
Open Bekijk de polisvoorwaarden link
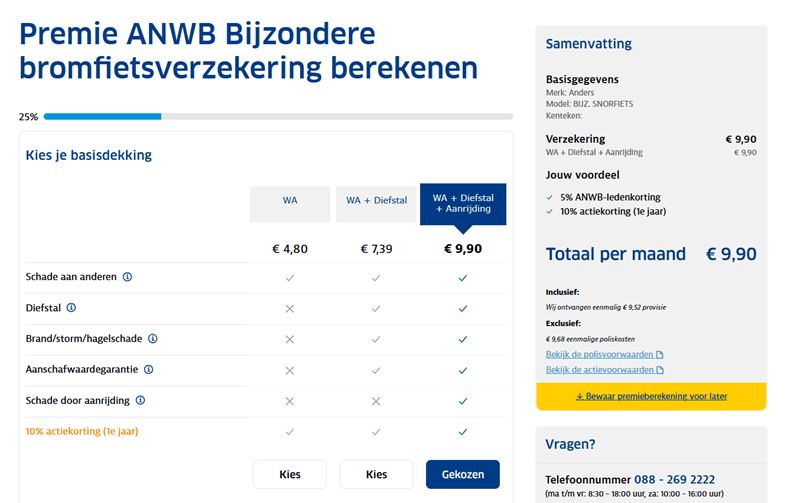point(599,355)
